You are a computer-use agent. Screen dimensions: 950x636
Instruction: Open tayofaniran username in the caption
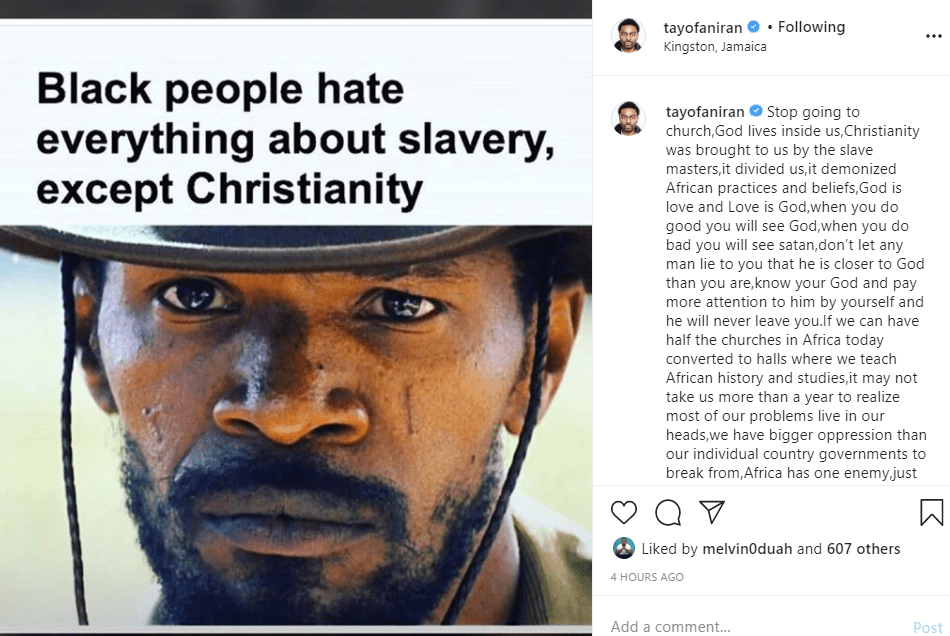pyautogui.click(x=705, y=111)
